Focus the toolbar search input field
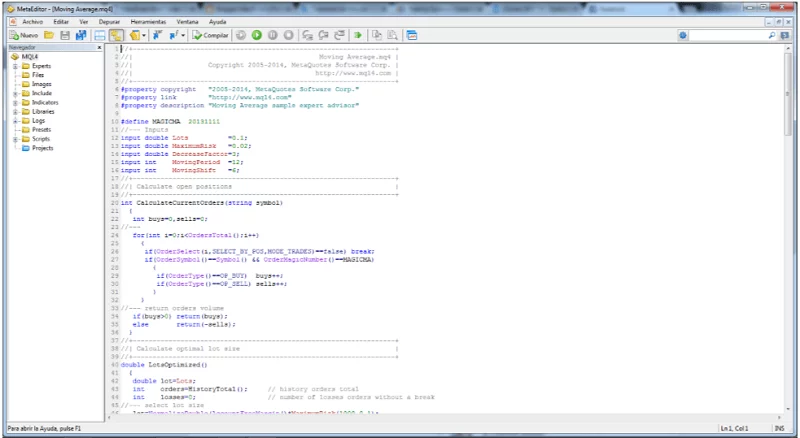The height and width of the screenshot is (438, 800). (729, 35)
